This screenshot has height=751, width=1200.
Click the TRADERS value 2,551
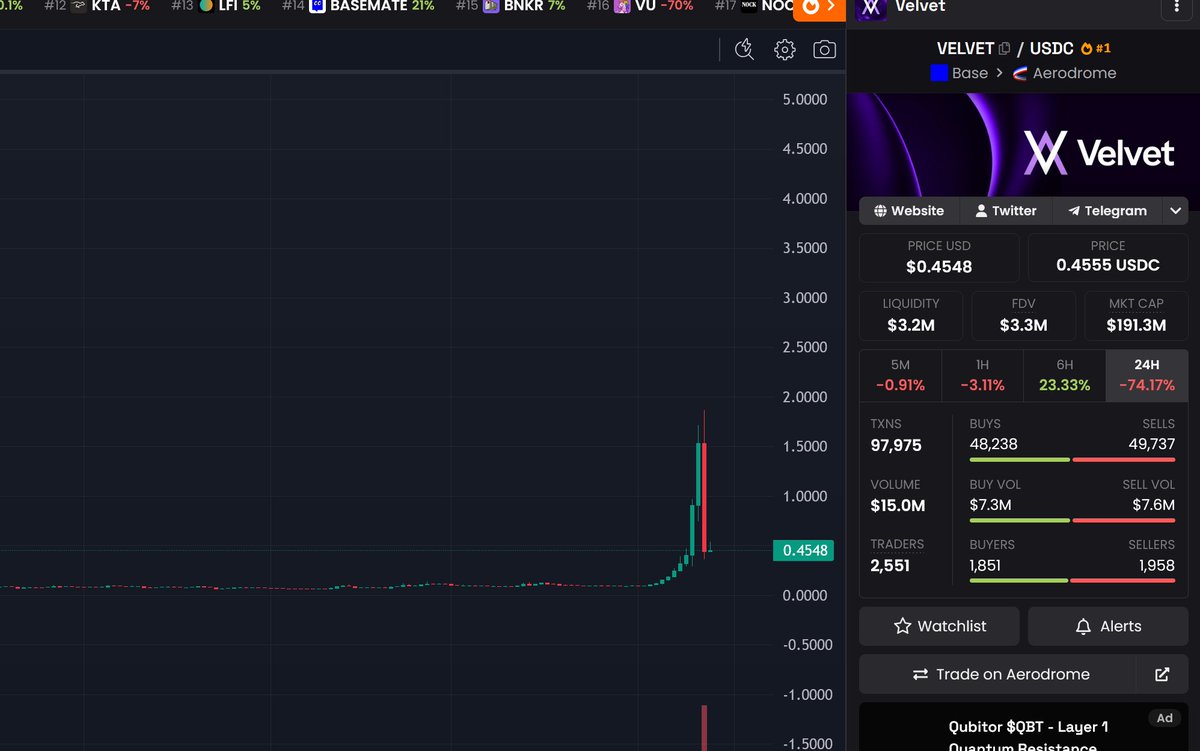tap(889, 566)
